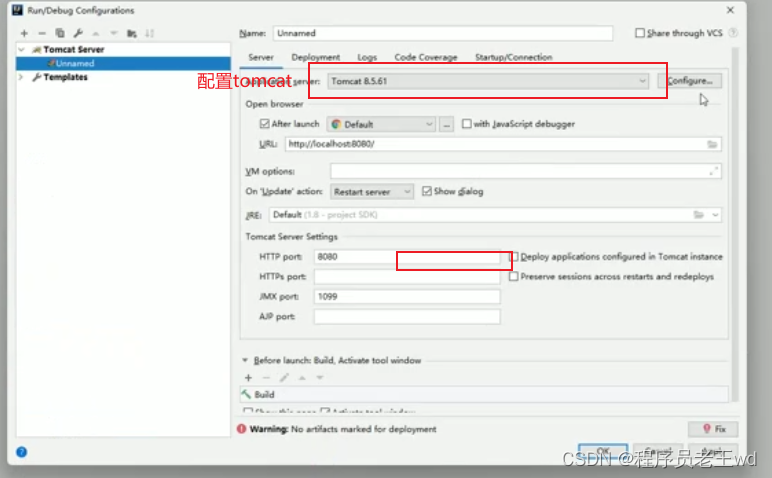Image resolution: width=772 pixels, height=478 pixels.
Task: Click the Share through VCS help icon
Action: click(733, 33)
